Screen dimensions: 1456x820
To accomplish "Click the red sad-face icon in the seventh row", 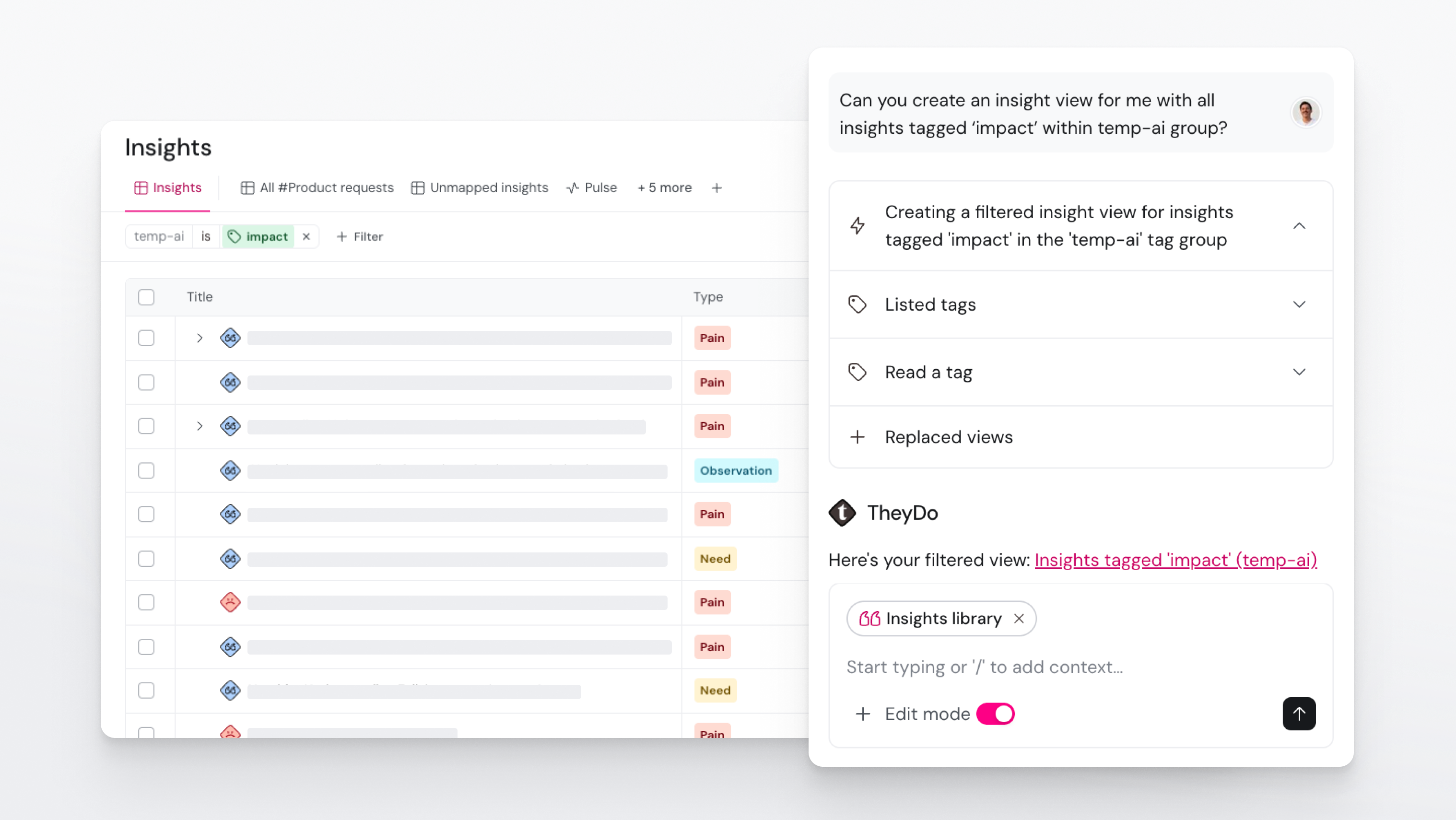I will [x=230, y=602].
